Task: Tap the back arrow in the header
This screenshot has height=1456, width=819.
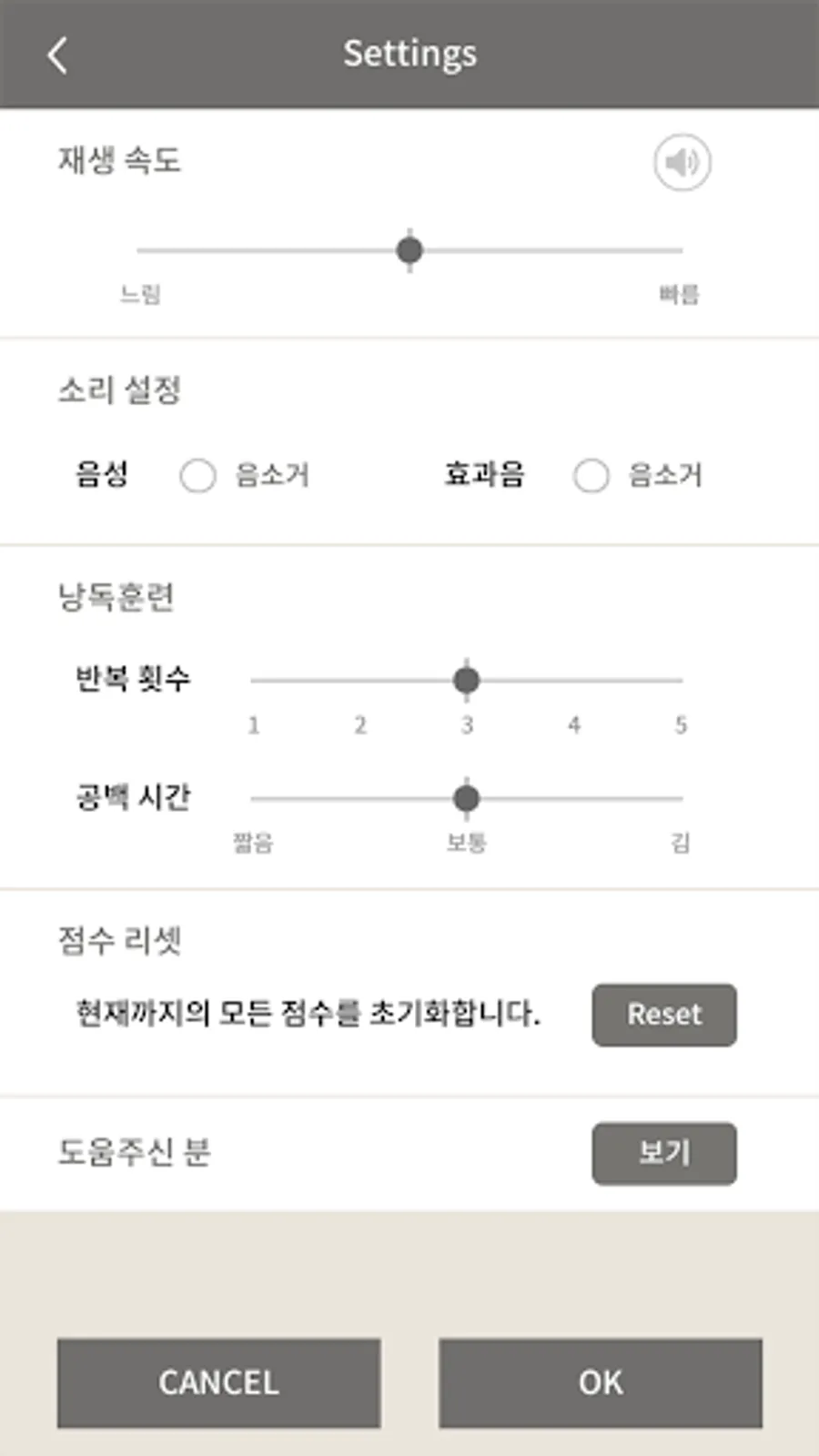Action: click(57, 55)
